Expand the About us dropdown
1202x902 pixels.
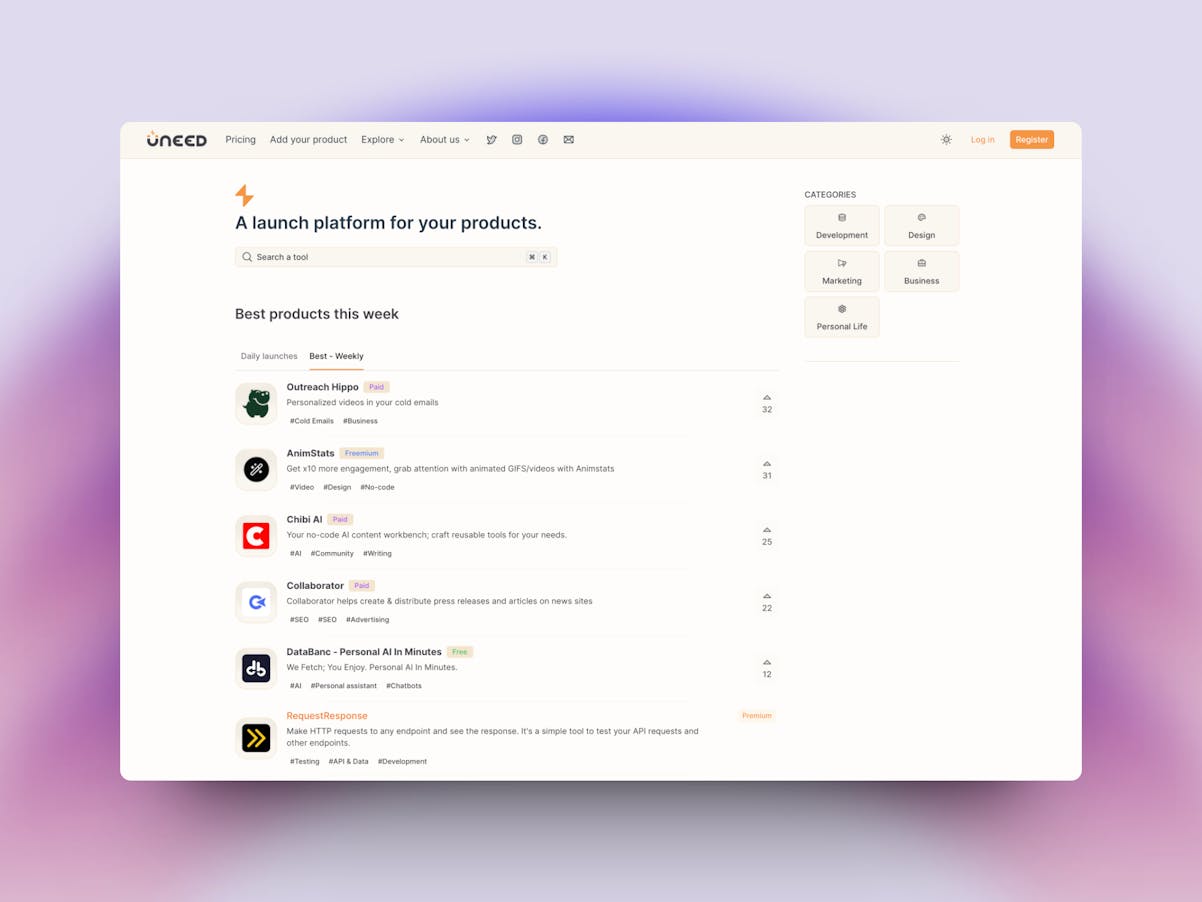point(445,140)
